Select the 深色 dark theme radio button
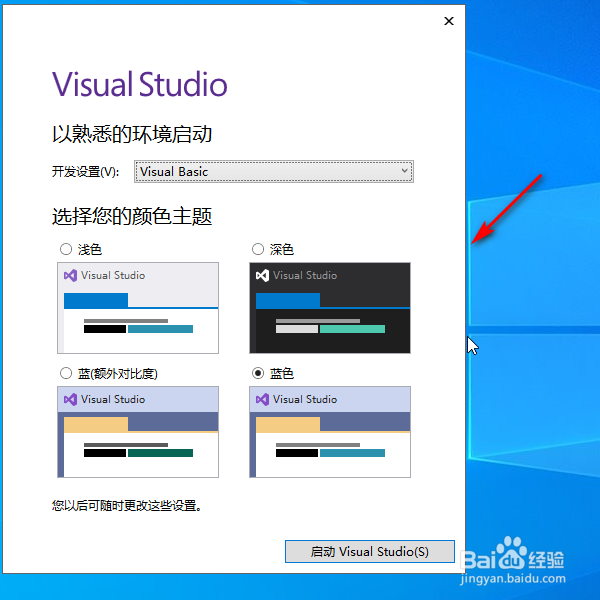The height and width of the screenshot is (600, 600). click(x=258, y=249)
